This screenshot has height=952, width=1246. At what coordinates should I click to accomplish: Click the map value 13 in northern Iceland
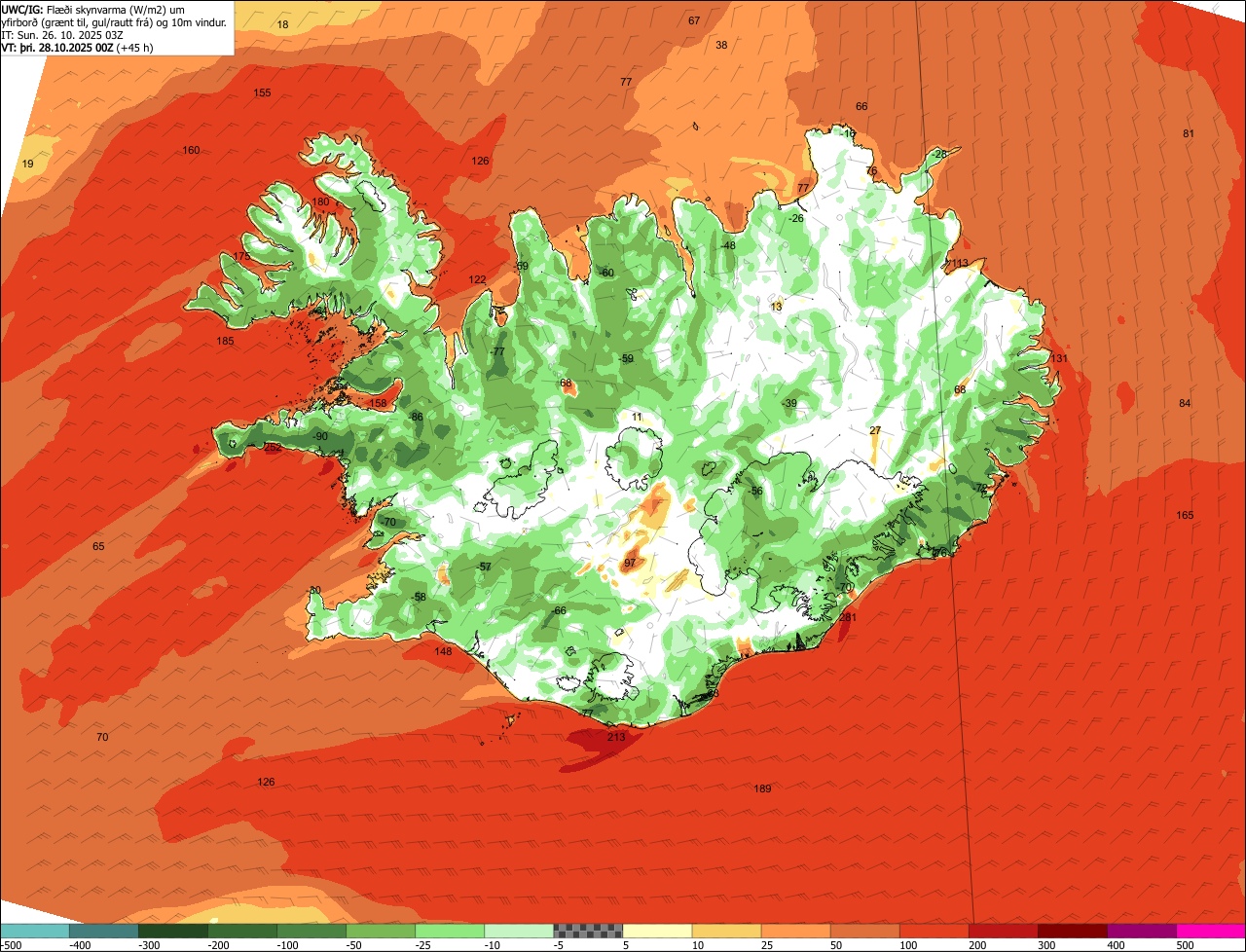[x=776, y=308]
